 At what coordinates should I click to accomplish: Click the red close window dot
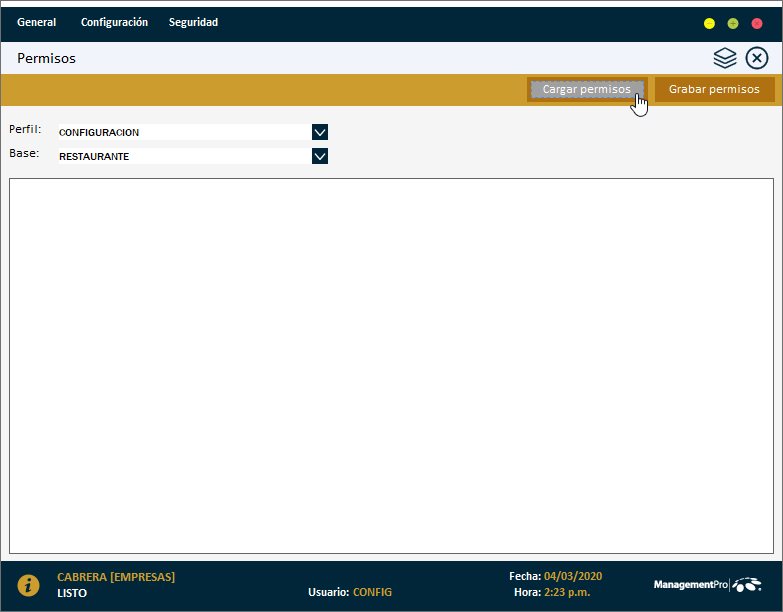pos(757,23)
